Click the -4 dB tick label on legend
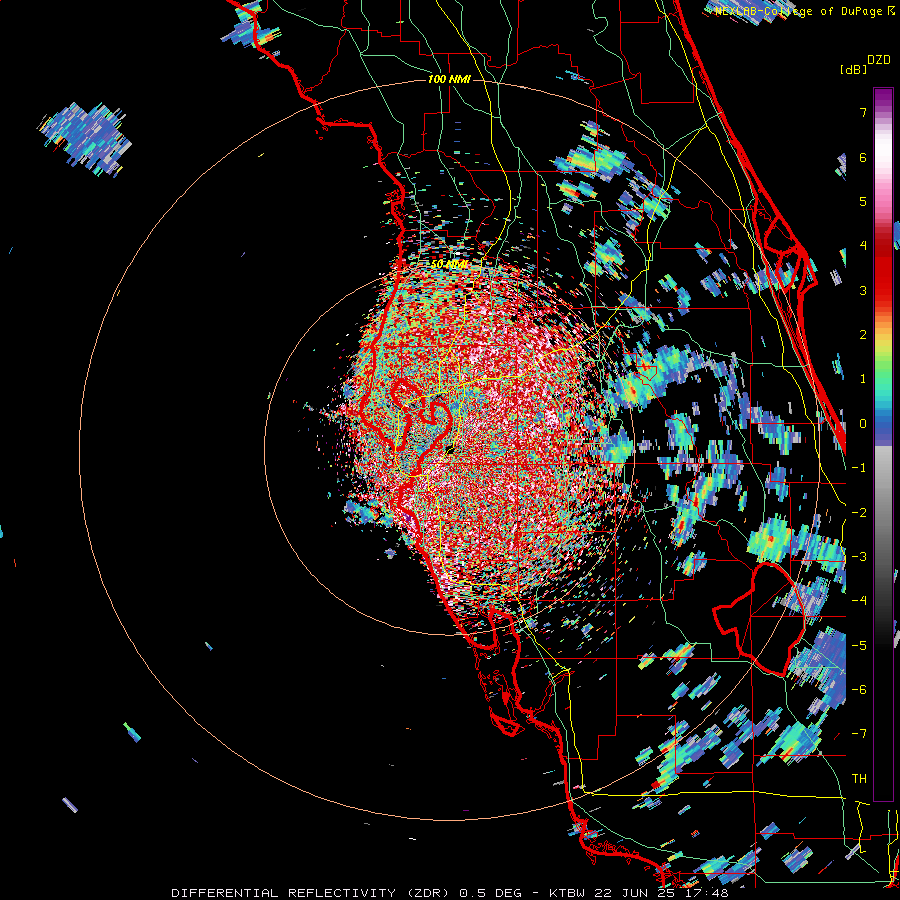The height and width of the screenshot is (900, 900). [x=859, y=601]
